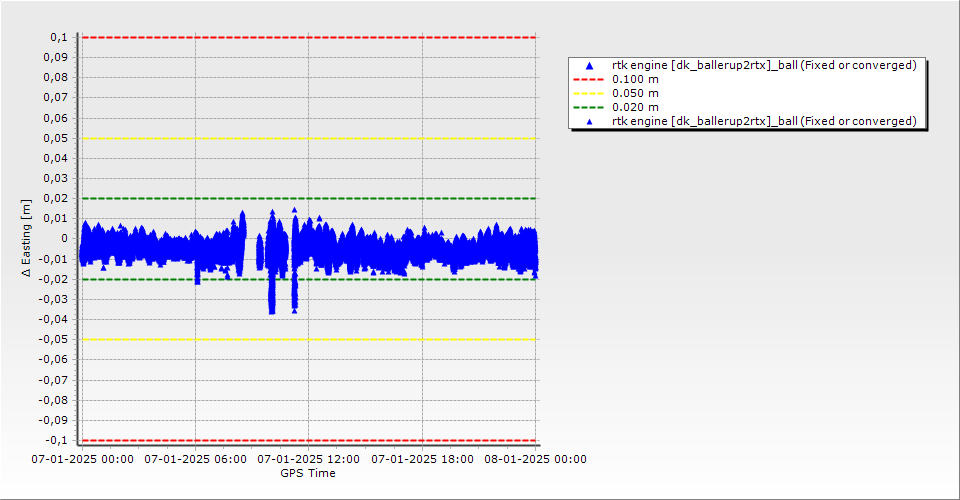Click the -0,07 y-axis tick label
This screenshot has width=960, height=500.
tap(54, 380)
